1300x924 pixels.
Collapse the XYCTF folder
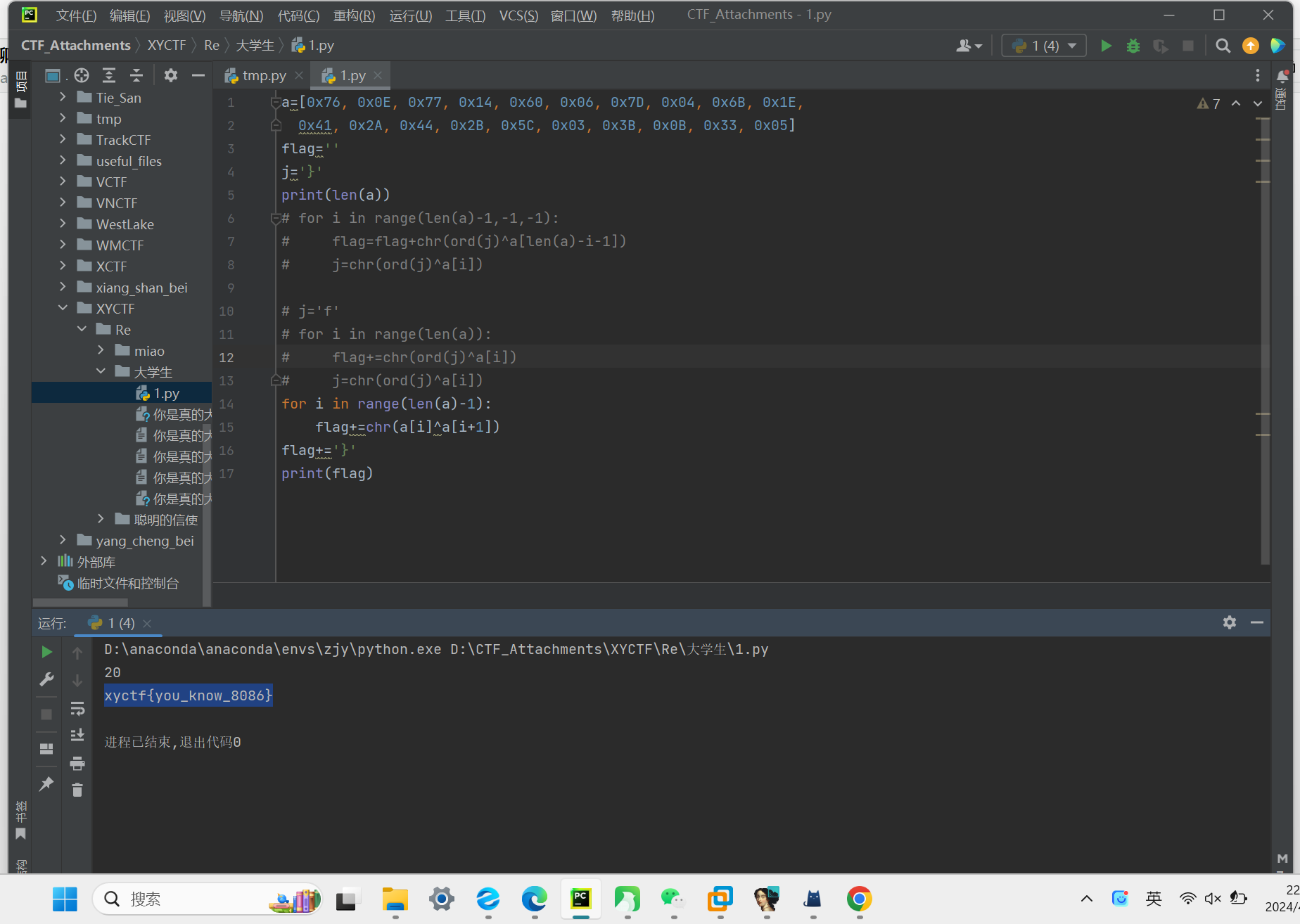(x=63, y=308)
